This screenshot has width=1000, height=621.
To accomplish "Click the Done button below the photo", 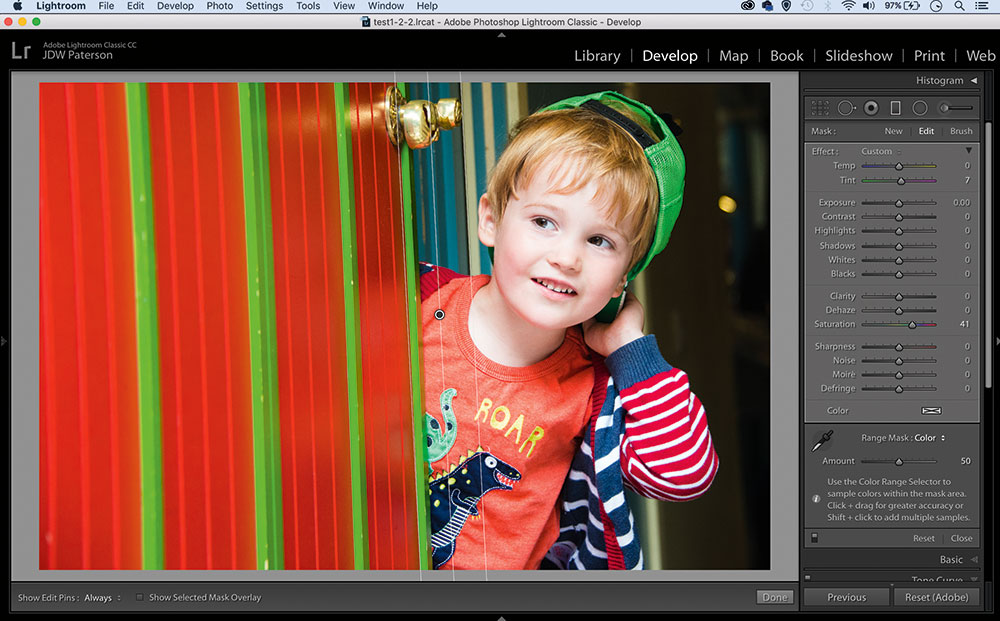I will tap(775, 597).
